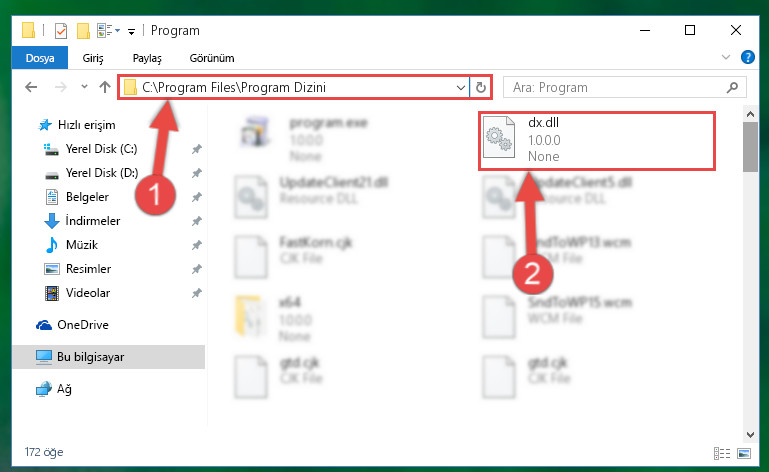
Task: Select the dx.dll file
Action: [x=597, y=141]
